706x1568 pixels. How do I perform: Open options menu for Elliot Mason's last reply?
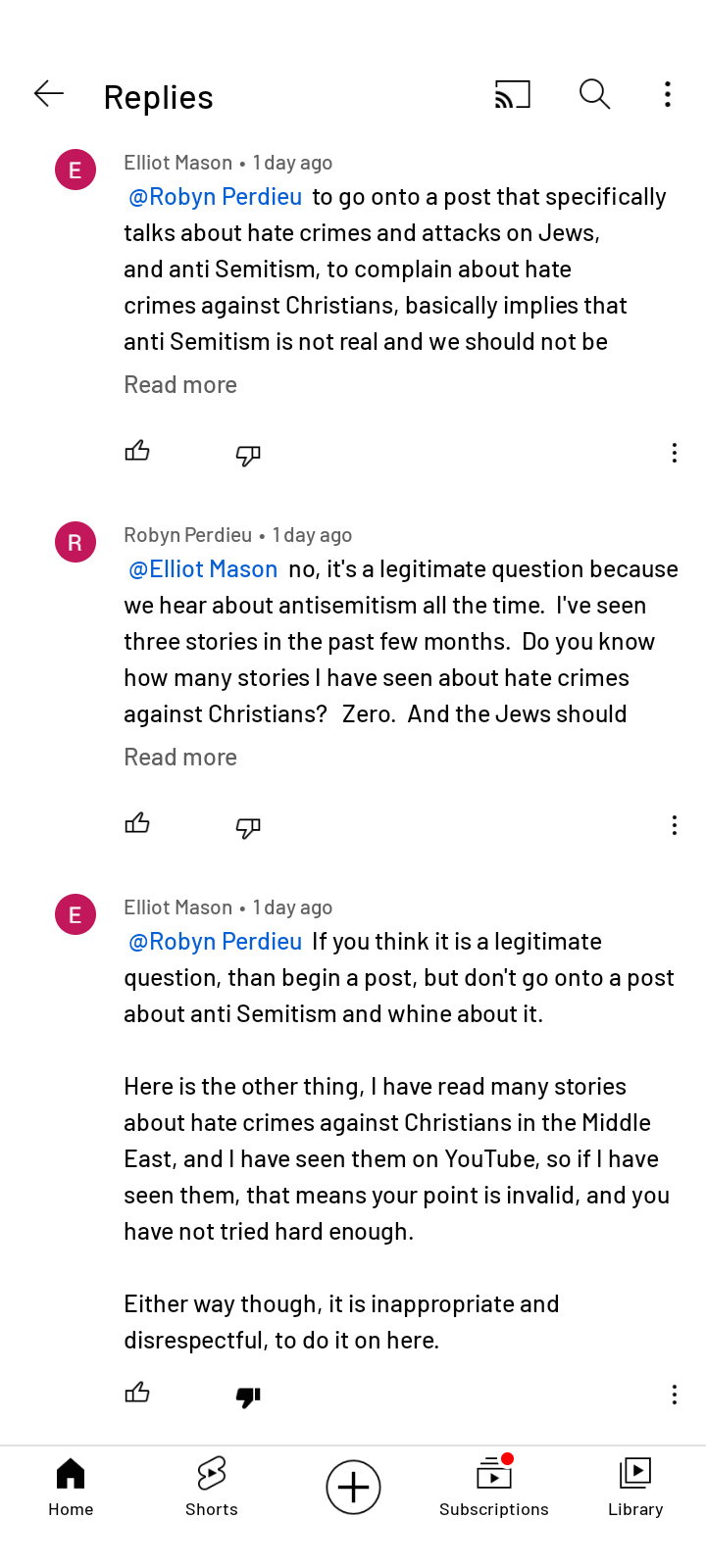[x=674, y=1395]
